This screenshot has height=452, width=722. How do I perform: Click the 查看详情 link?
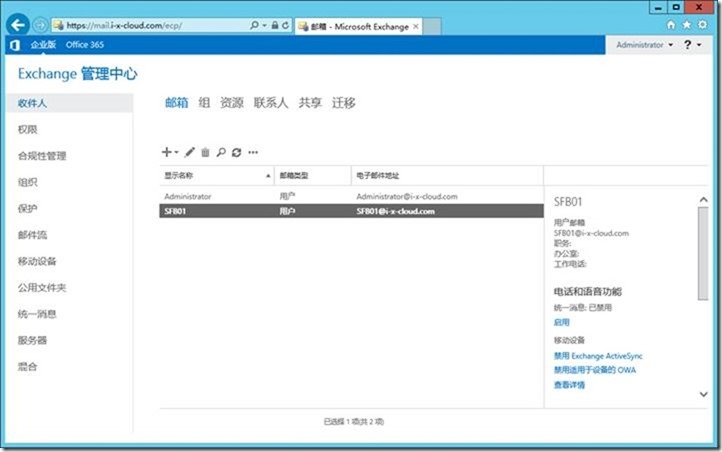pos(569,385)
